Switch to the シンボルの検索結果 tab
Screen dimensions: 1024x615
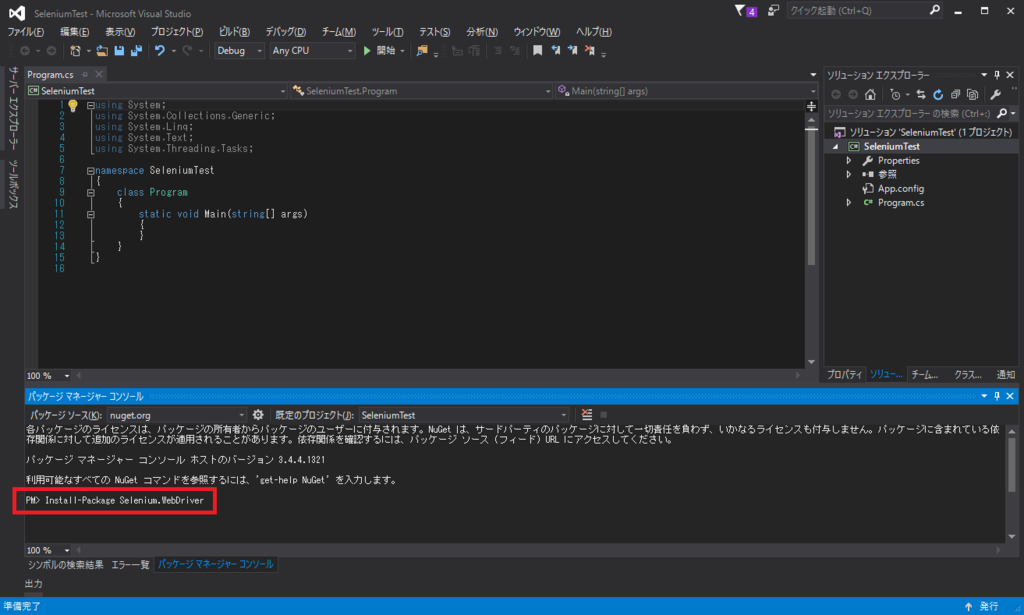(65, 565)
